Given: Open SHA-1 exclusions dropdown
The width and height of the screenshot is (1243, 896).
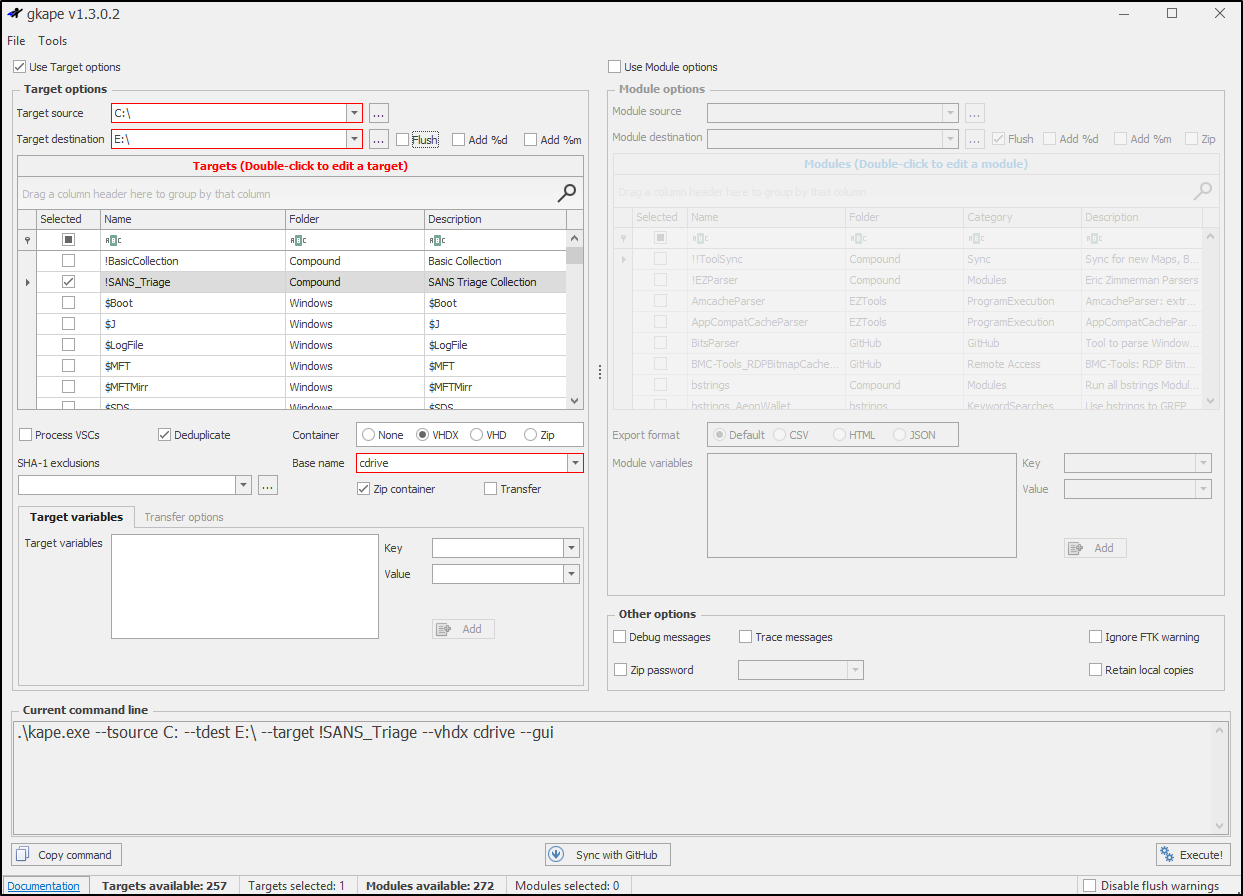Looking at the screenshot, I should [x=243, y=485].
